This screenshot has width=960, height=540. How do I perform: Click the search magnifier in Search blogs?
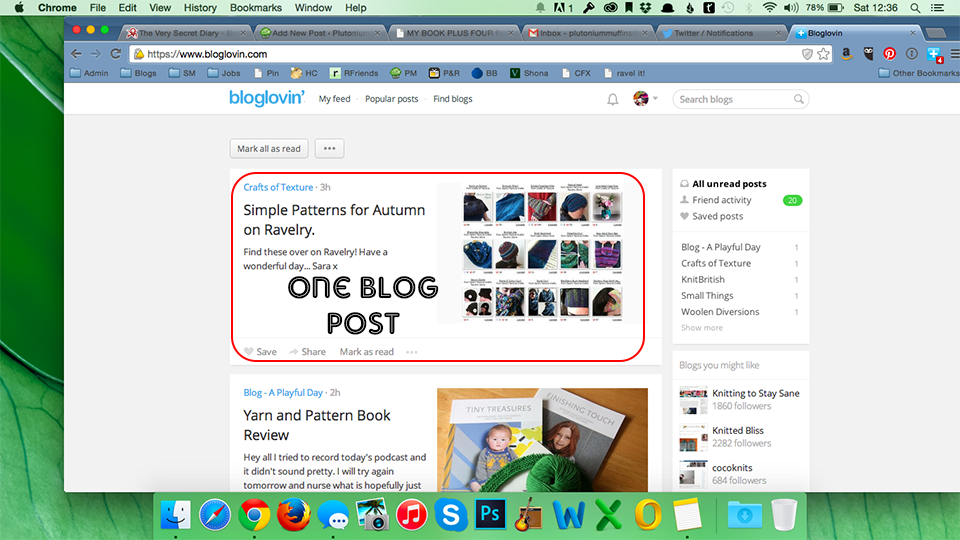[798, 99]
